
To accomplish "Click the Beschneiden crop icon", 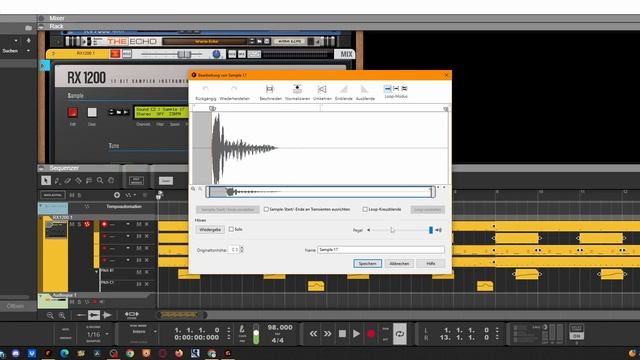I will point(270,89).
